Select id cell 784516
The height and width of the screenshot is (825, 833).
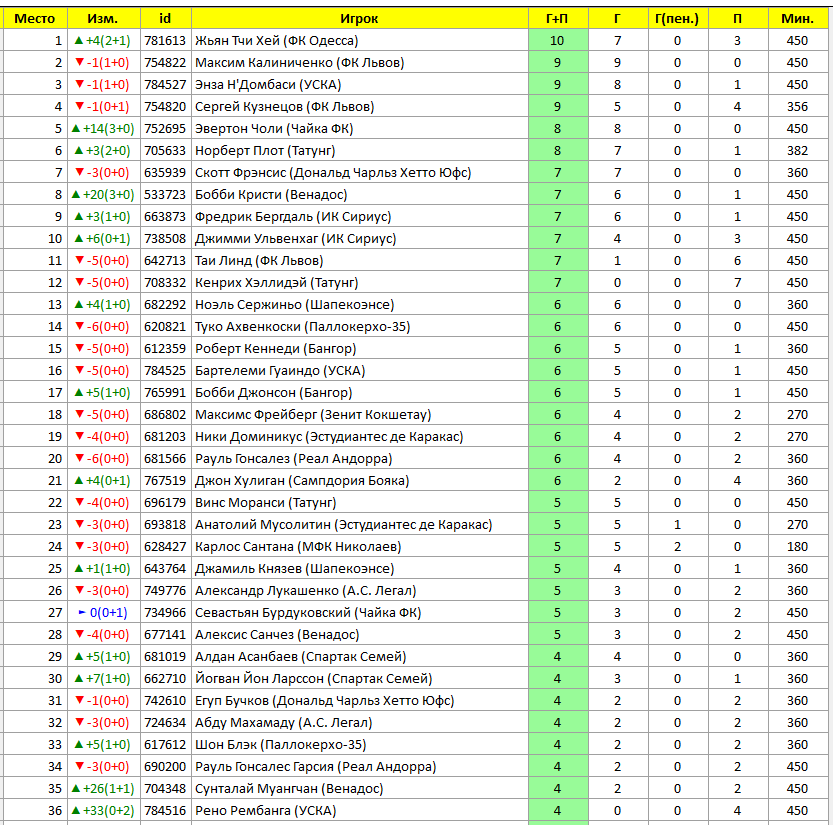[165, 811]
